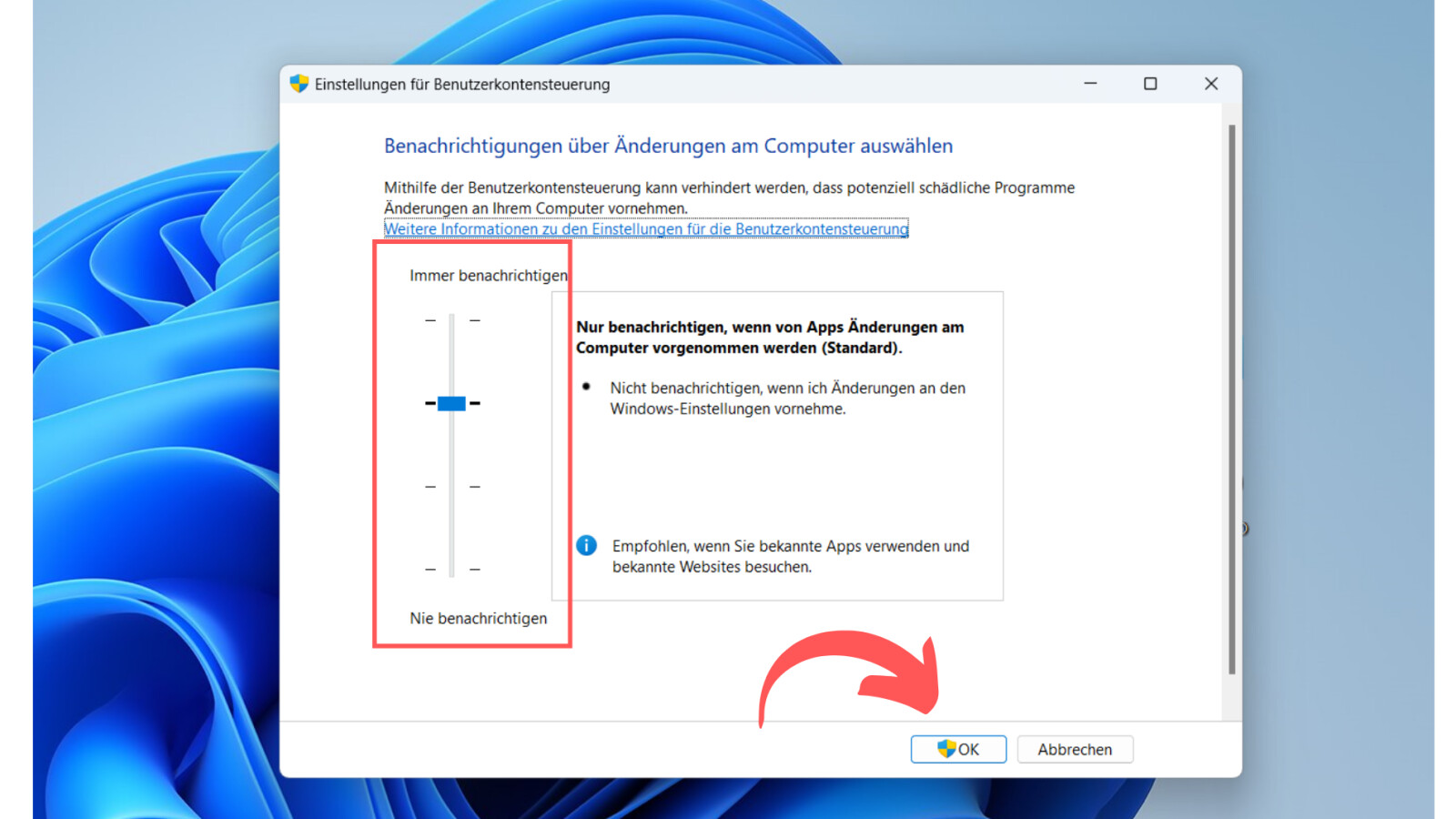Click the blue slider thumb
The image size is (1456, 819).
tap(451, 403)
